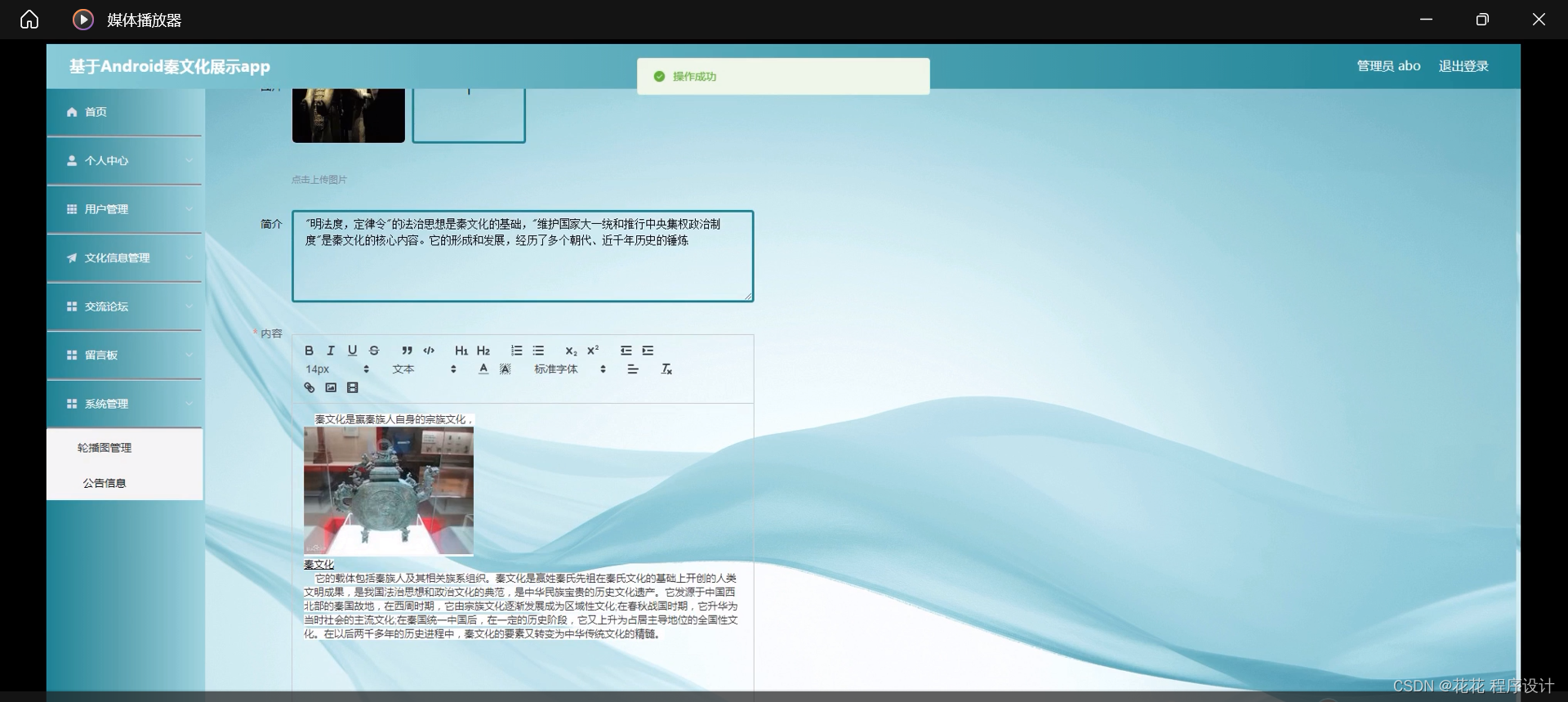This screenshot has height=702, width=1568.
Task: Expand the 个人中心 chevron
Action: 189,161
